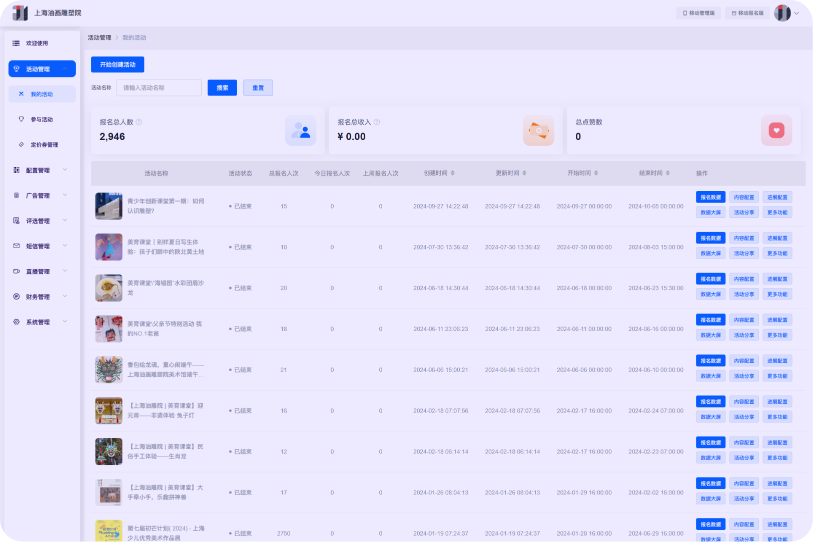Click the 2,946 total registrations value
The image size is (813, 542).
[112, 136]
